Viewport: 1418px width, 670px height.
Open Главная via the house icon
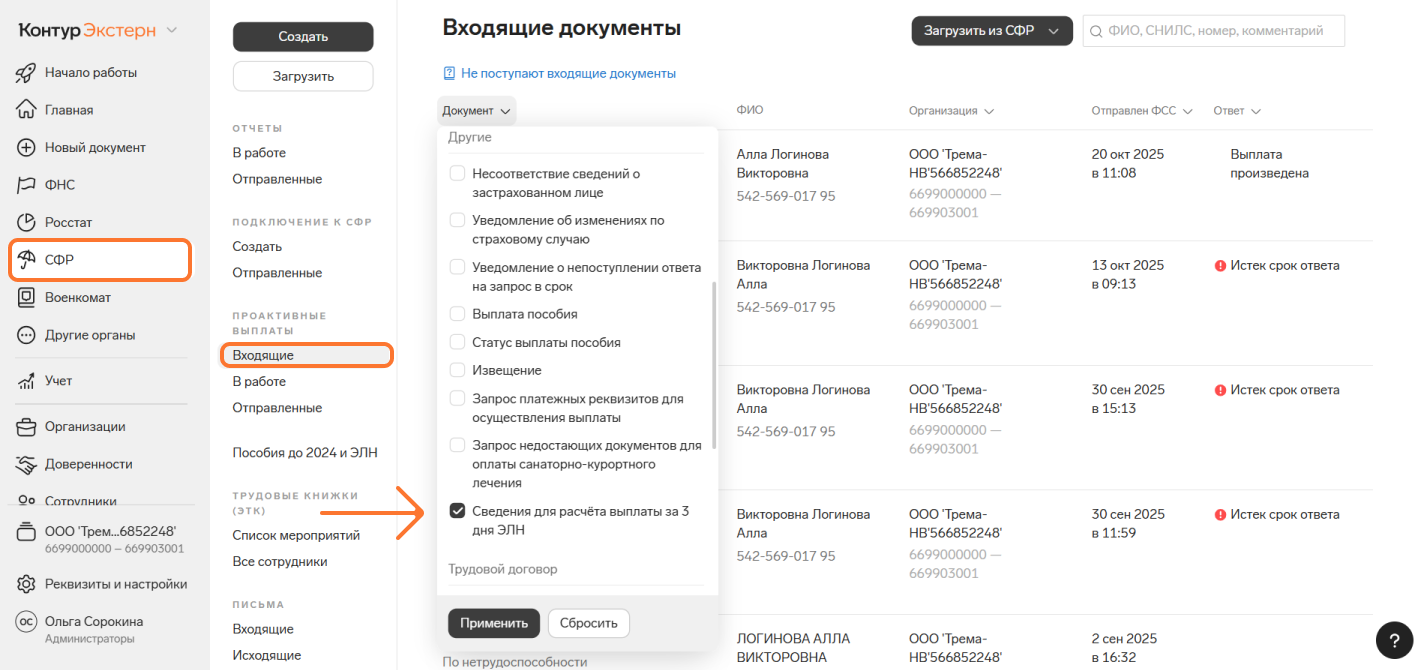(27, 110)
